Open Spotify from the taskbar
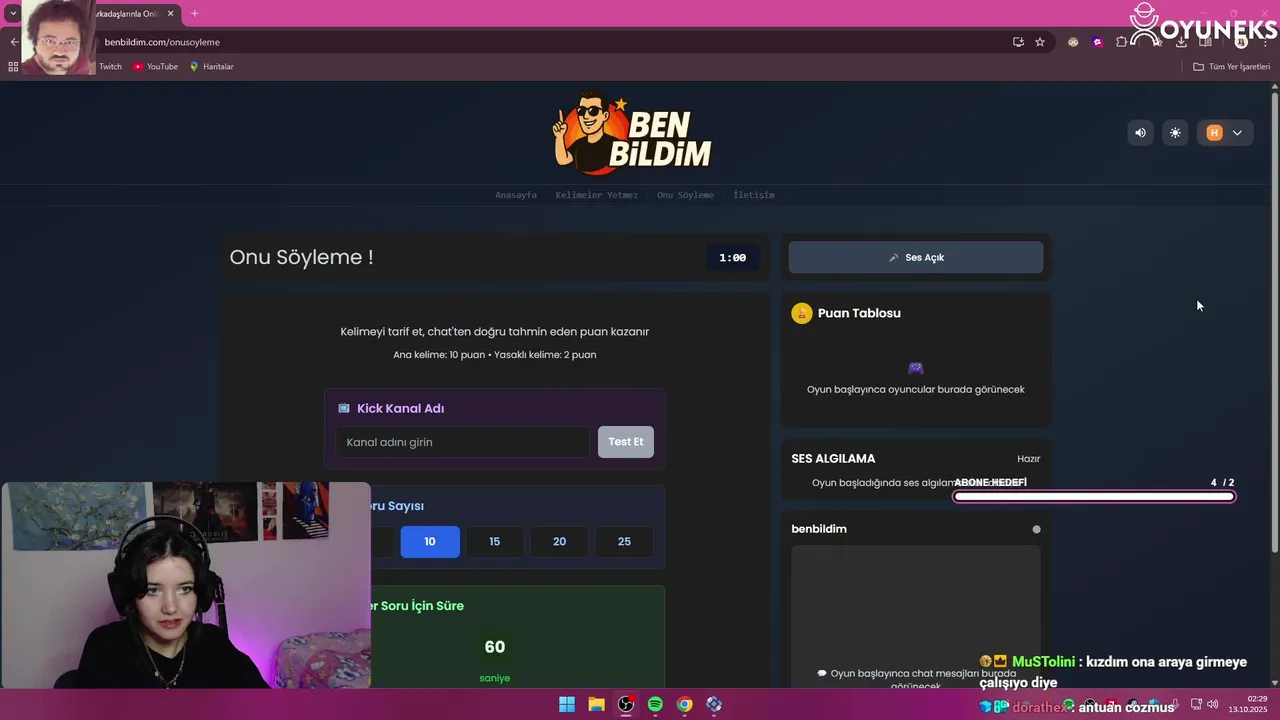This screenshot has height=720, width=1280. [x=655, y=705]
